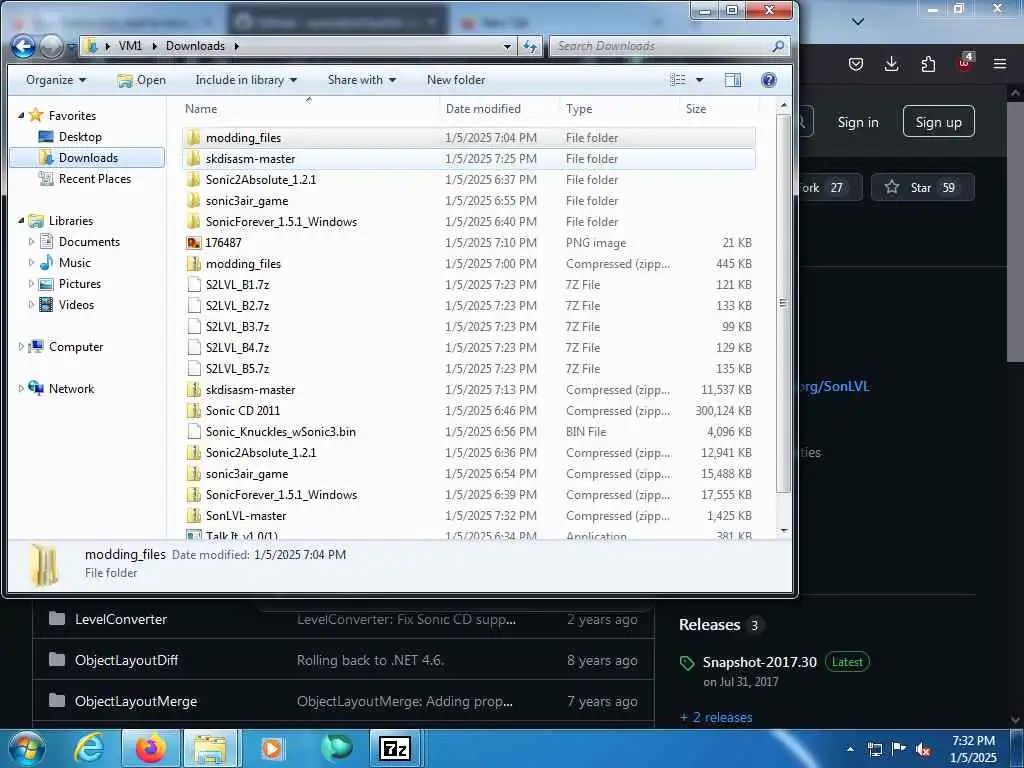Click the change view icon in toolbar
Viewport: 1024px width, 768px height.
click(x=678, y=80)
